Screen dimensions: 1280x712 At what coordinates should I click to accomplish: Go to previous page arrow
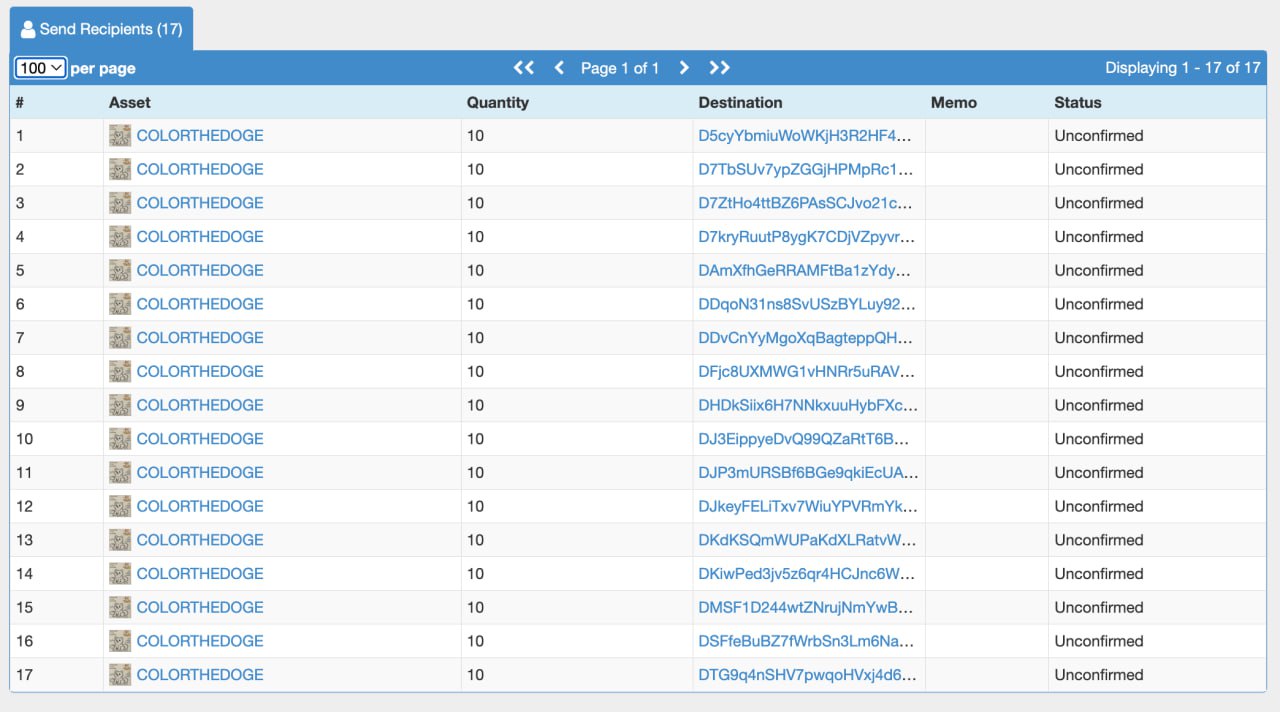pos(559,68)
